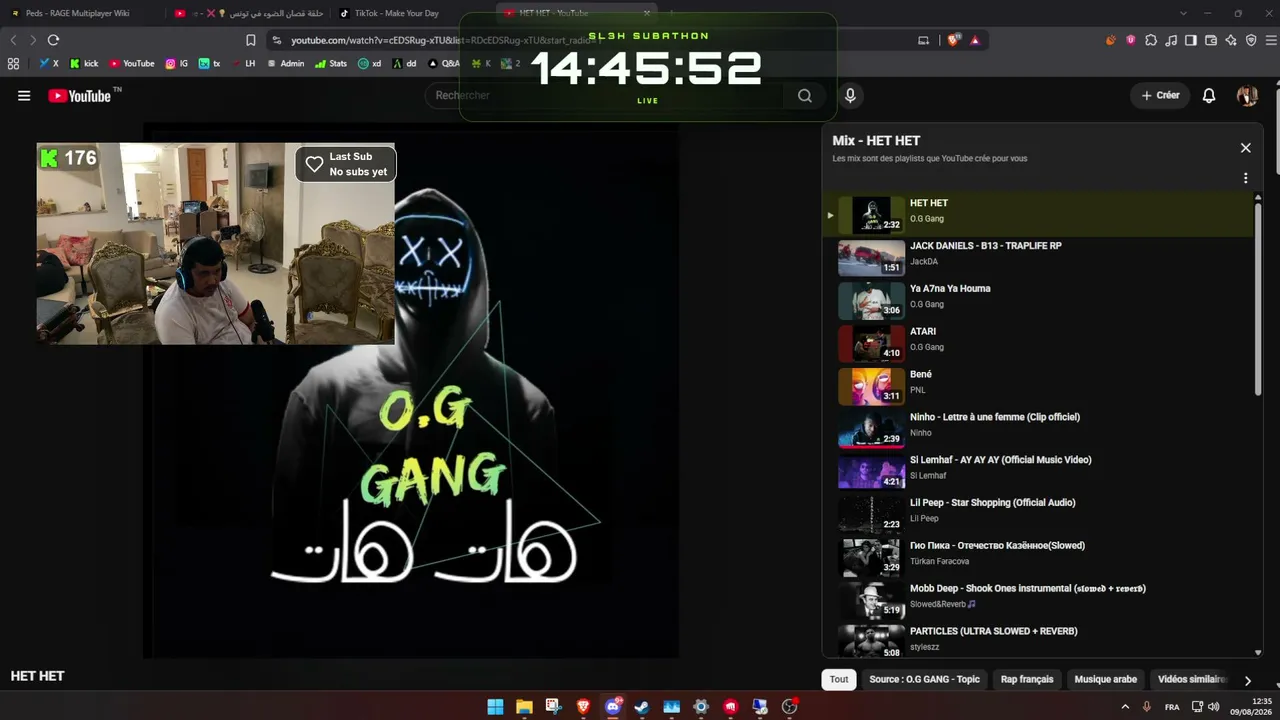
Task: Start voice search with microphone icon
Action: pyautogui.click(x=850, y=96)
